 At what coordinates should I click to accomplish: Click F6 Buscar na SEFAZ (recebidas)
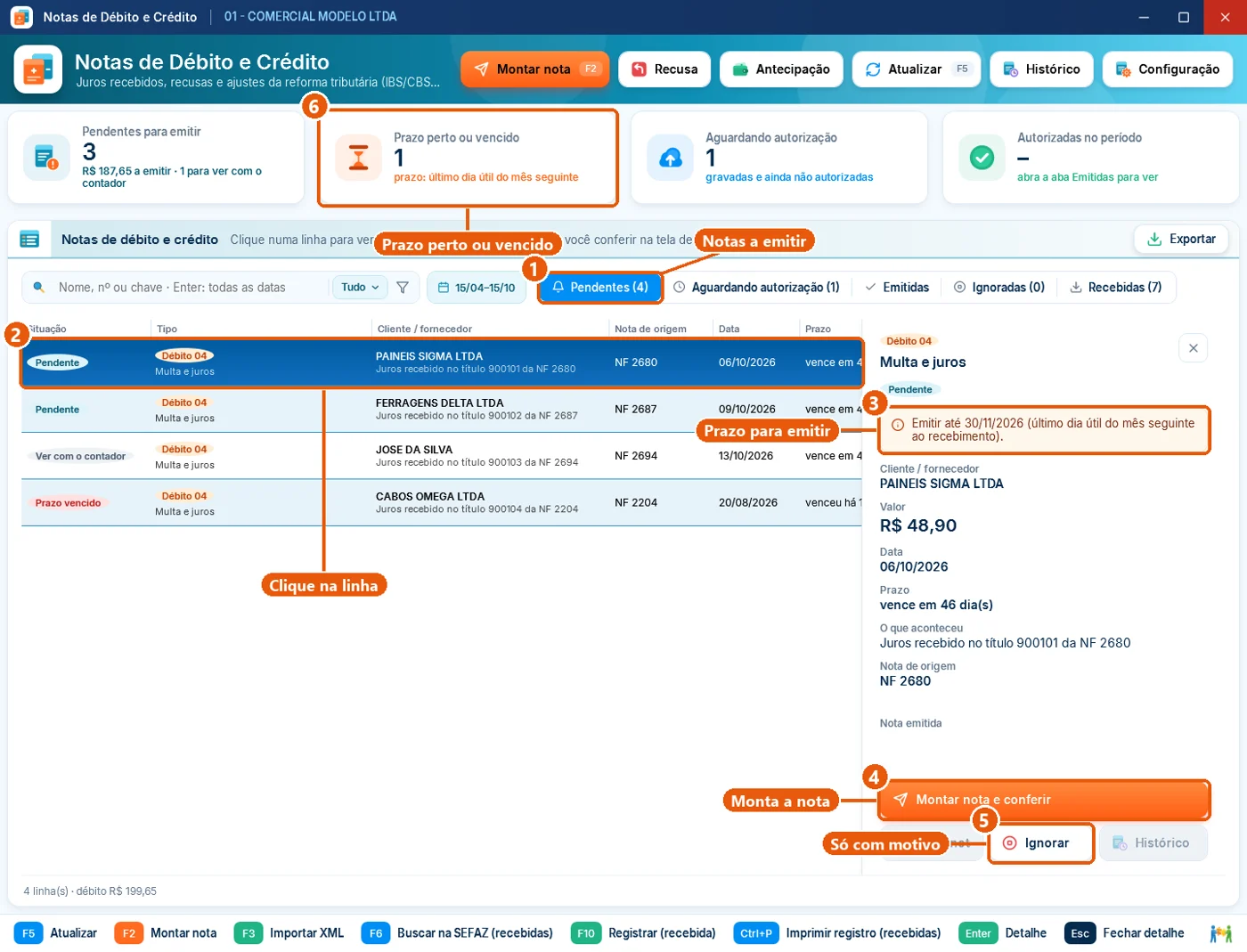click(457, 933)
